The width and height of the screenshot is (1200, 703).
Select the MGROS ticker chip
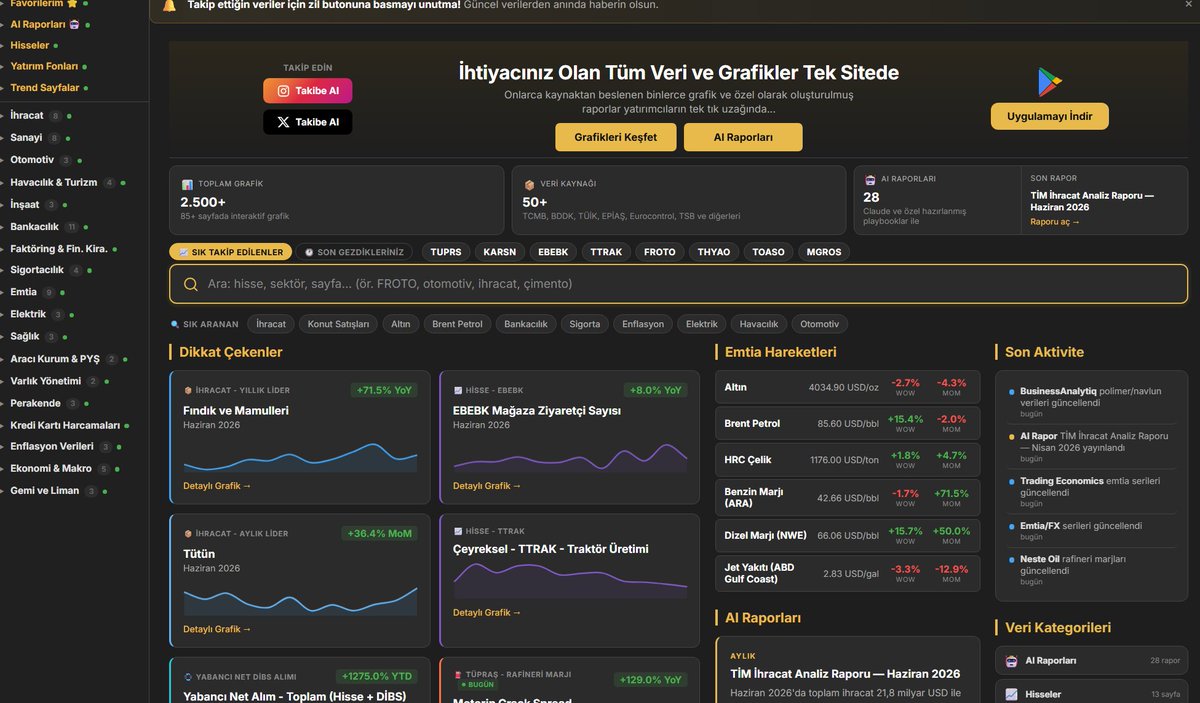pos(823,252)
